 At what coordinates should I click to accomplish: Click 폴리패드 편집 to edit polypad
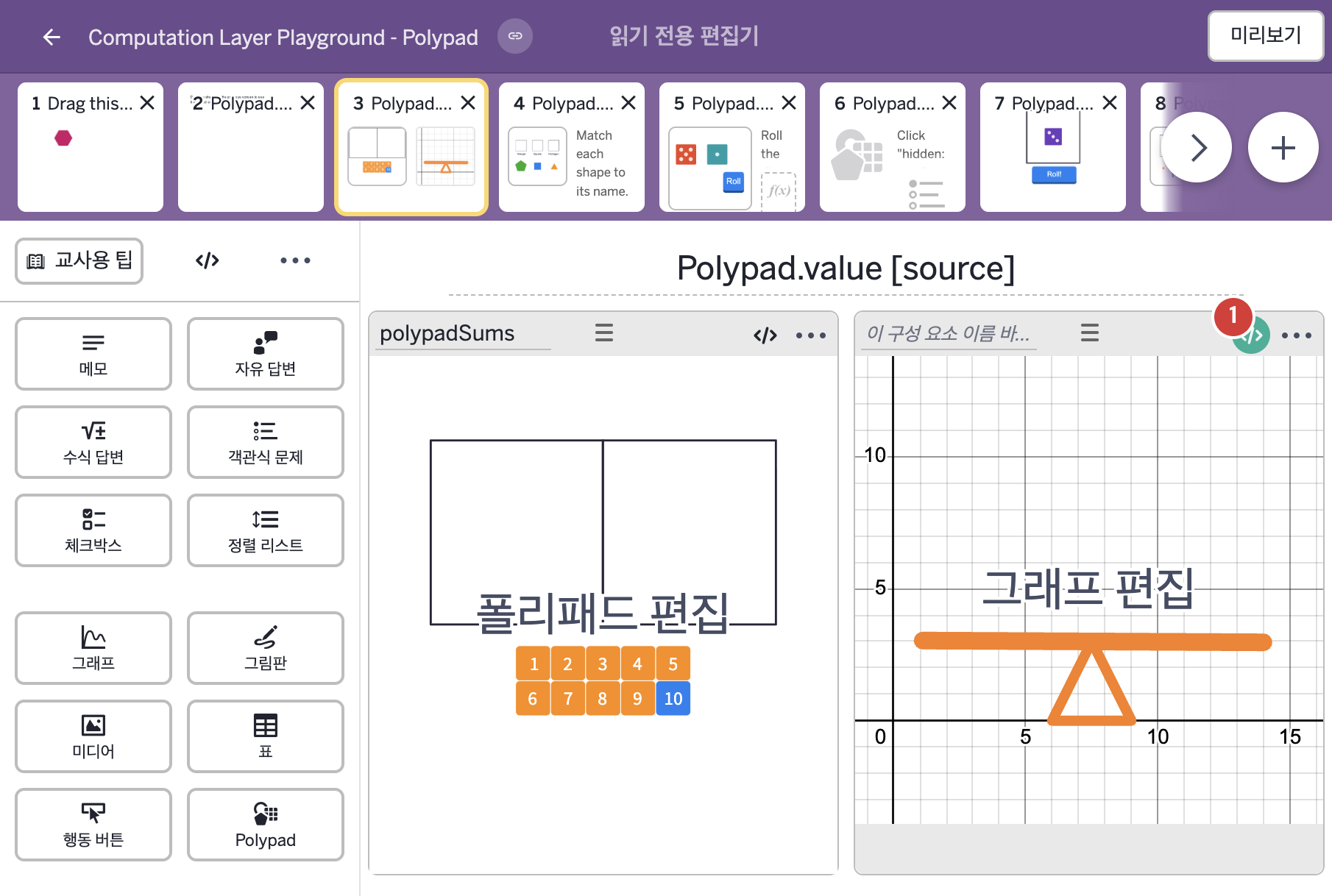point(603,613)
